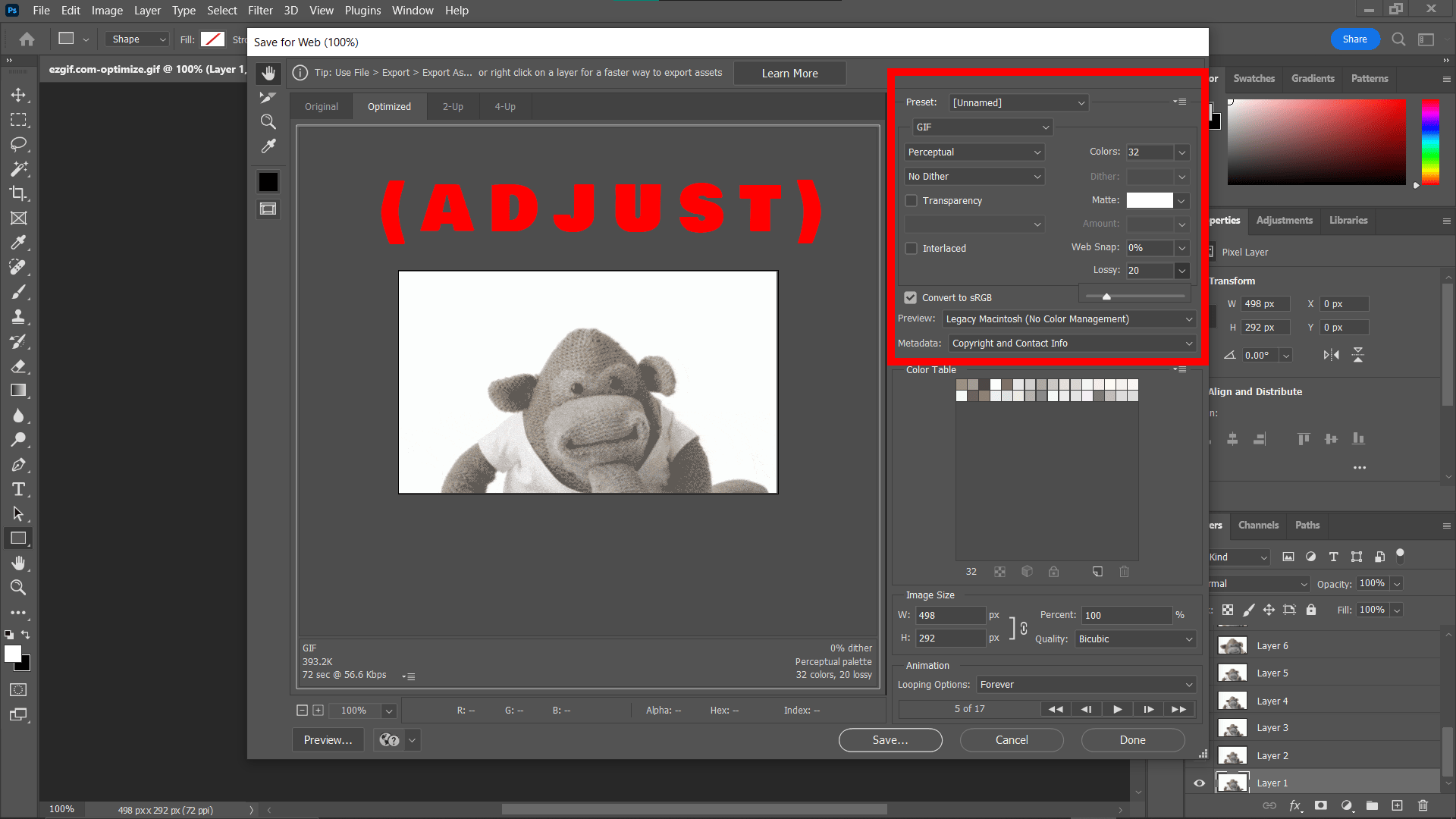The height and width of the screenshot is (819, 1456).
Task: Select the Slice Select tool
Action: tap(268, 97)
